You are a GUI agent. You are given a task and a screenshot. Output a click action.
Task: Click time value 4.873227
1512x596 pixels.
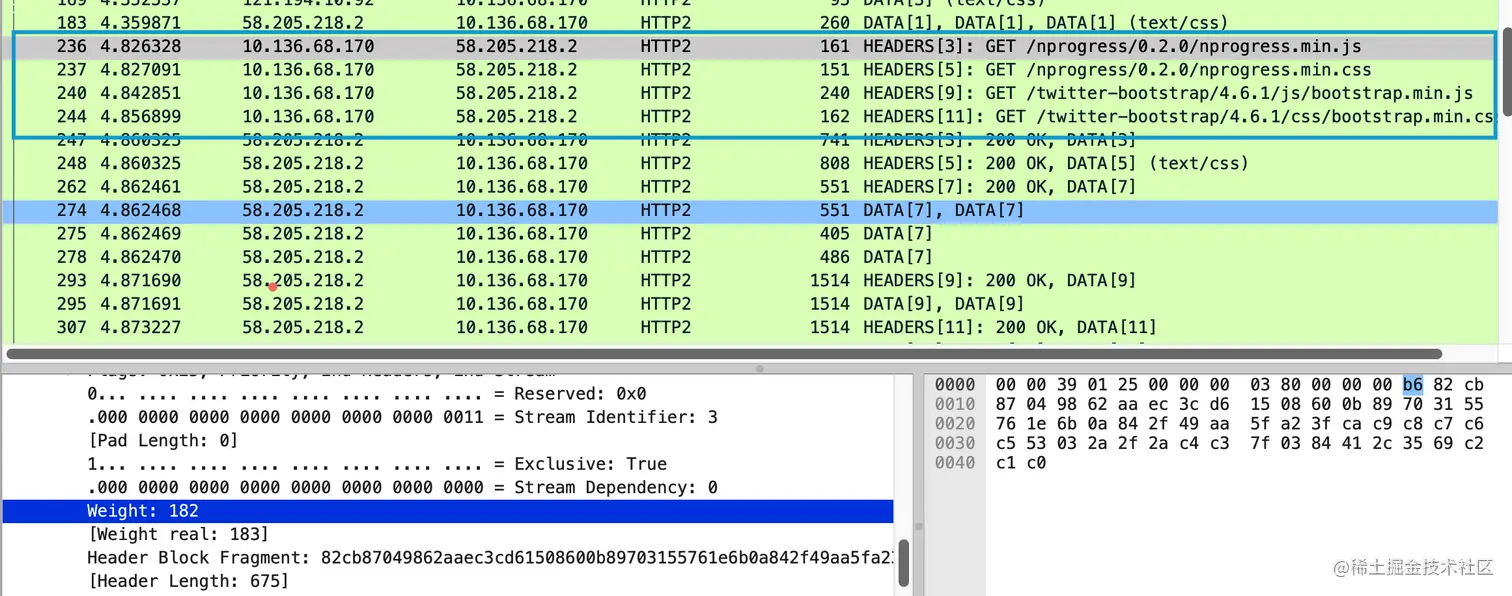pos(141,327)
